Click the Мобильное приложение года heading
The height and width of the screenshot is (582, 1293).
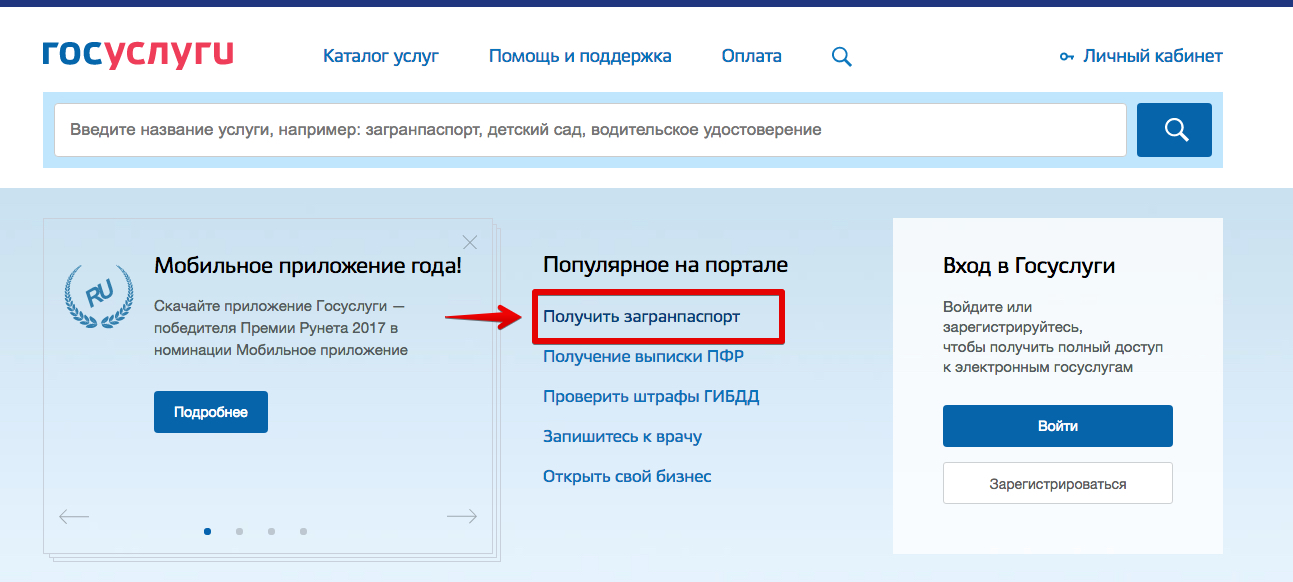308,266
